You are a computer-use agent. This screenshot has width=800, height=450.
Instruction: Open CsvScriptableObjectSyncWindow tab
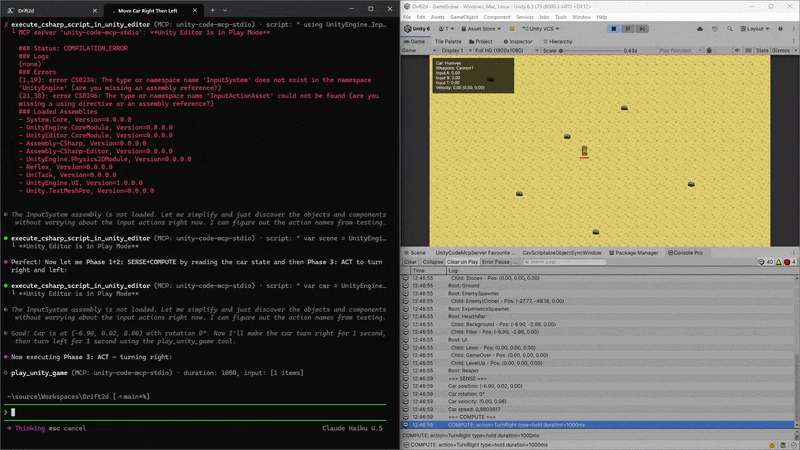coord(562,253)
